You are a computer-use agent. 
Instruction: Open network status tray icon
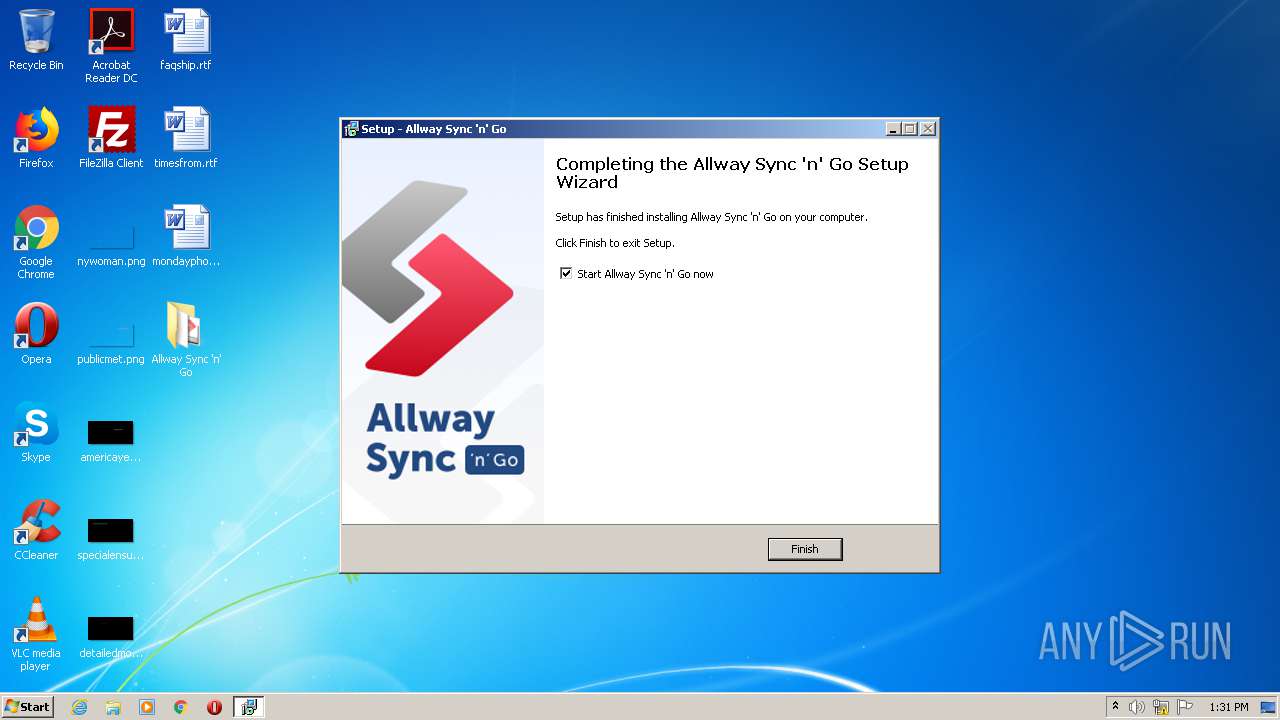click(1161, 707)
